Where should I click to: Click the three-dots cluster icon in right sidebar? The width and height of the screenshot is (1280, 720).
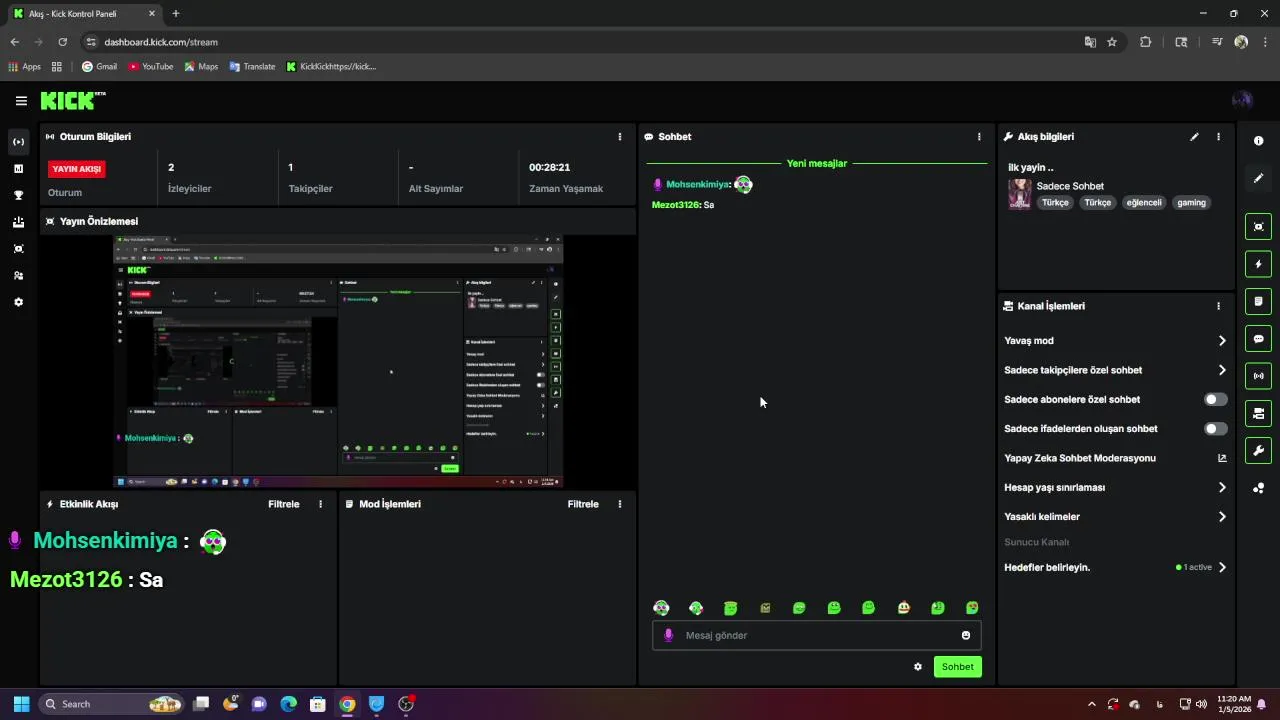tap(1258, 488)
